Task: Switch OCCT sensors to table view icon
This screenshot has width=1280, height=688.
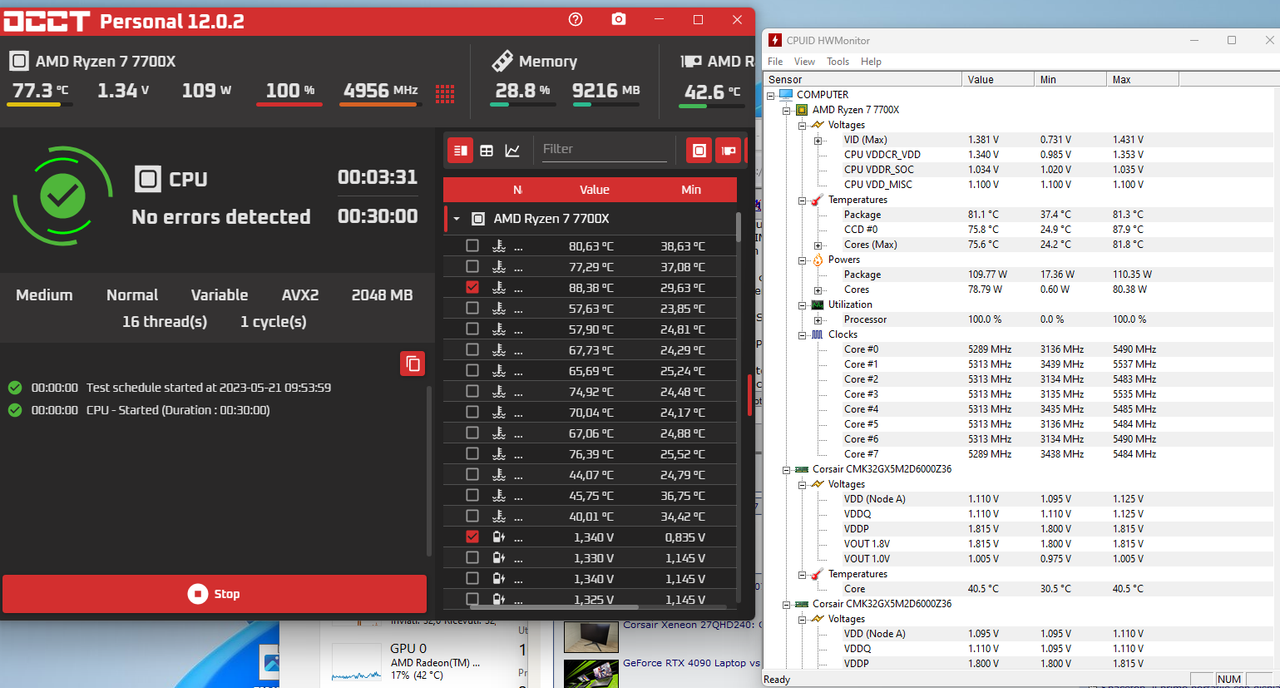Action: pyautogui.click(x=487, y=150)
